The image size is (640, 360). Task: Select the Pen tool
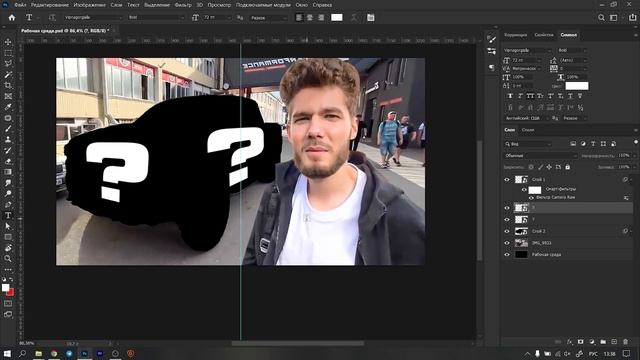pyautogui.click(x=8, y=204)
